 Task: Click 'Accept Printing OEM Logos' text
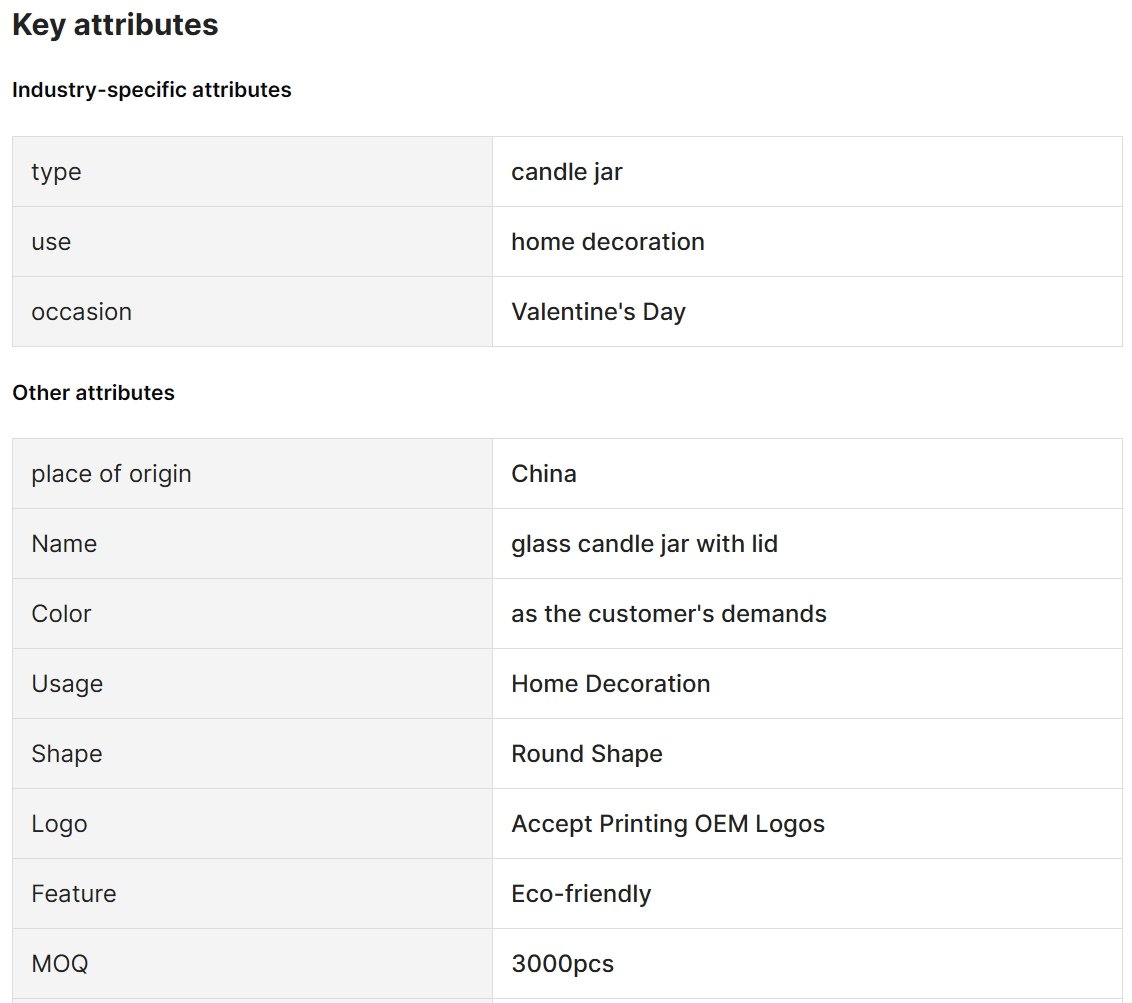pos(668,824)
